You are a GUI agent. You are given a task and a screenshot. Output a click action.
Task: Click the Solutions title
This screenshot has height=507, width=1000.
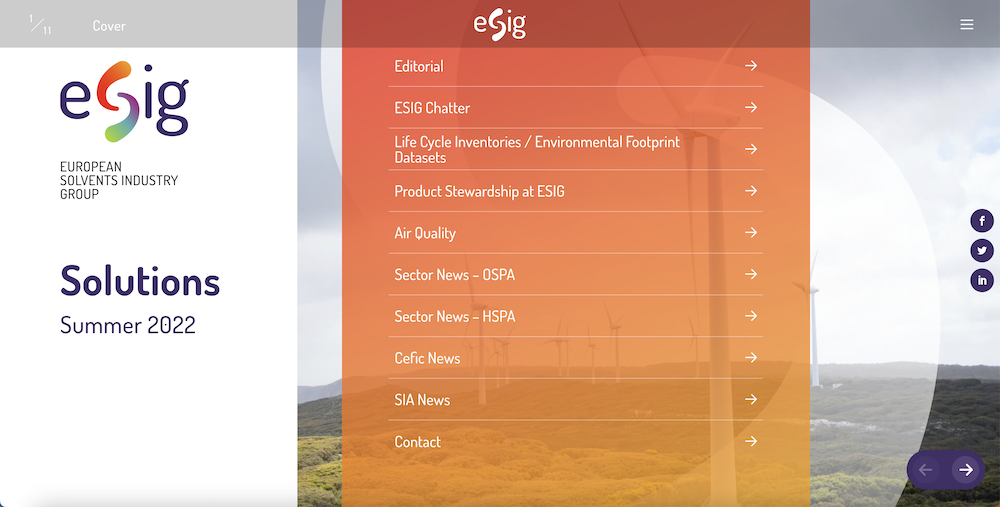(x=140, y=281)
